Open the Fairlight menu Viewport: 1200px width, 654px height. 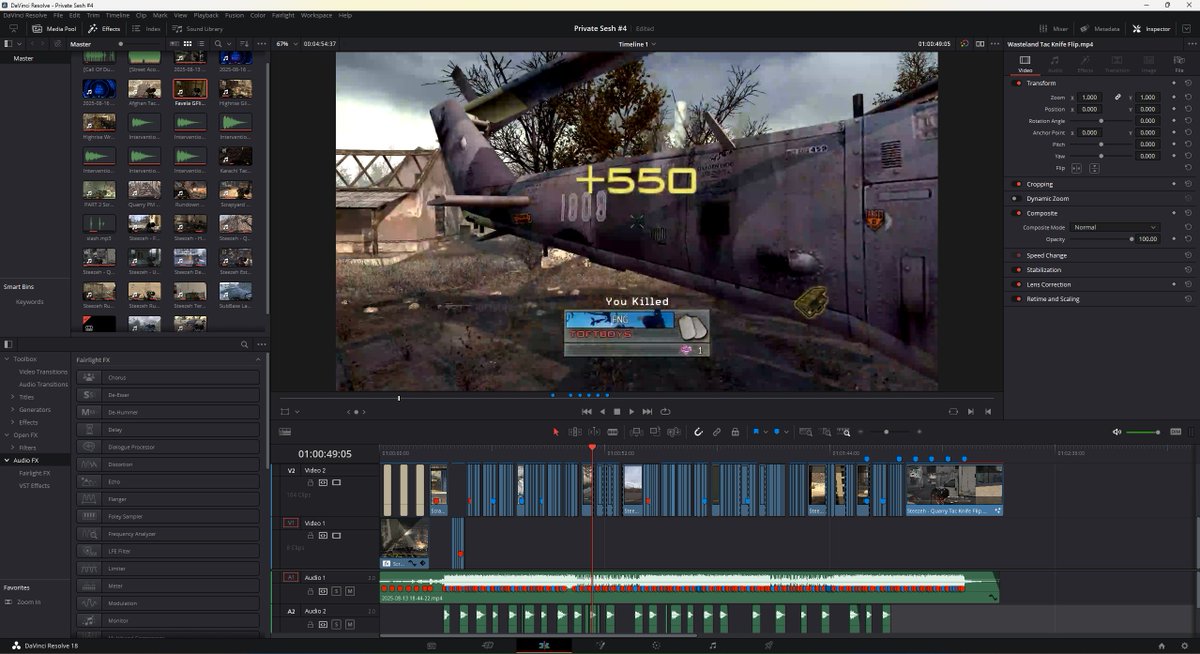coord(283,15)
